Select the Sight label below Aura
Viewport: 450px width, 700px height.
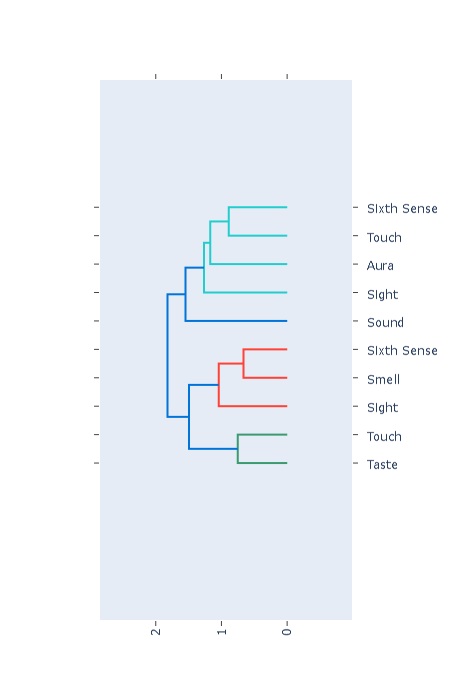point(382,295)
